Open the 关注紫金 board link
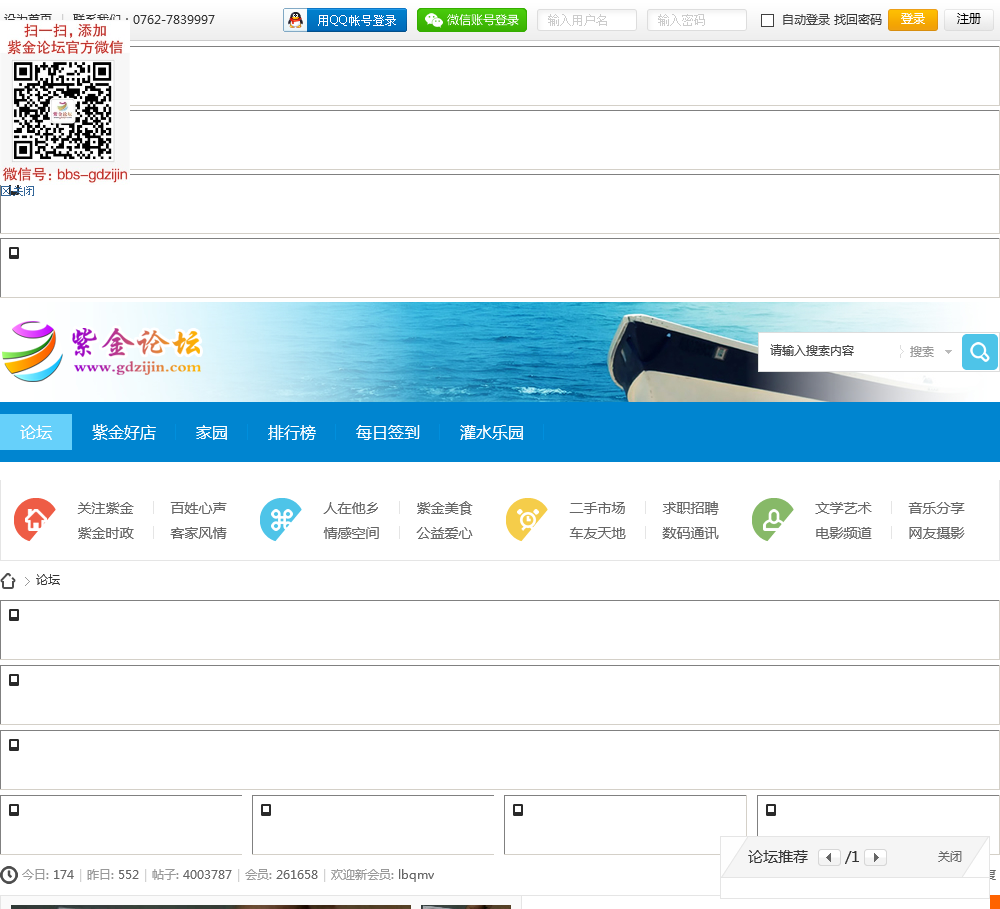This screenshot has width=1000, height=909. point(106,508)
